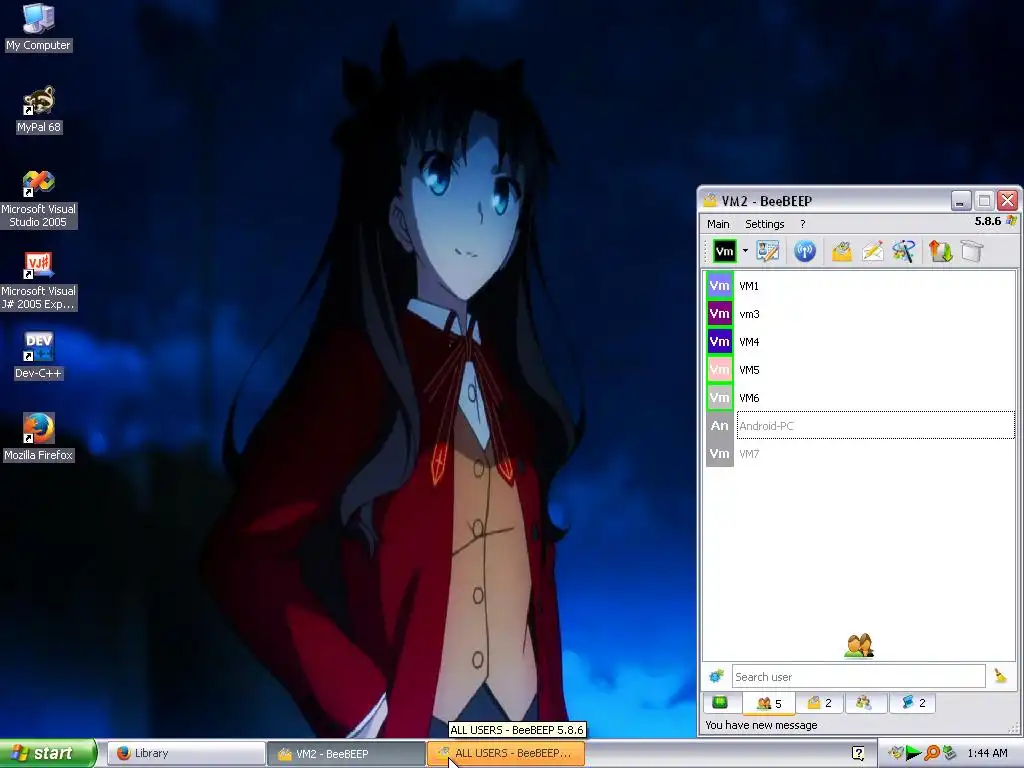Switch to the chats tab showing 2
The width and height of the screenshot is (1024, 768).
coord(819,703)
